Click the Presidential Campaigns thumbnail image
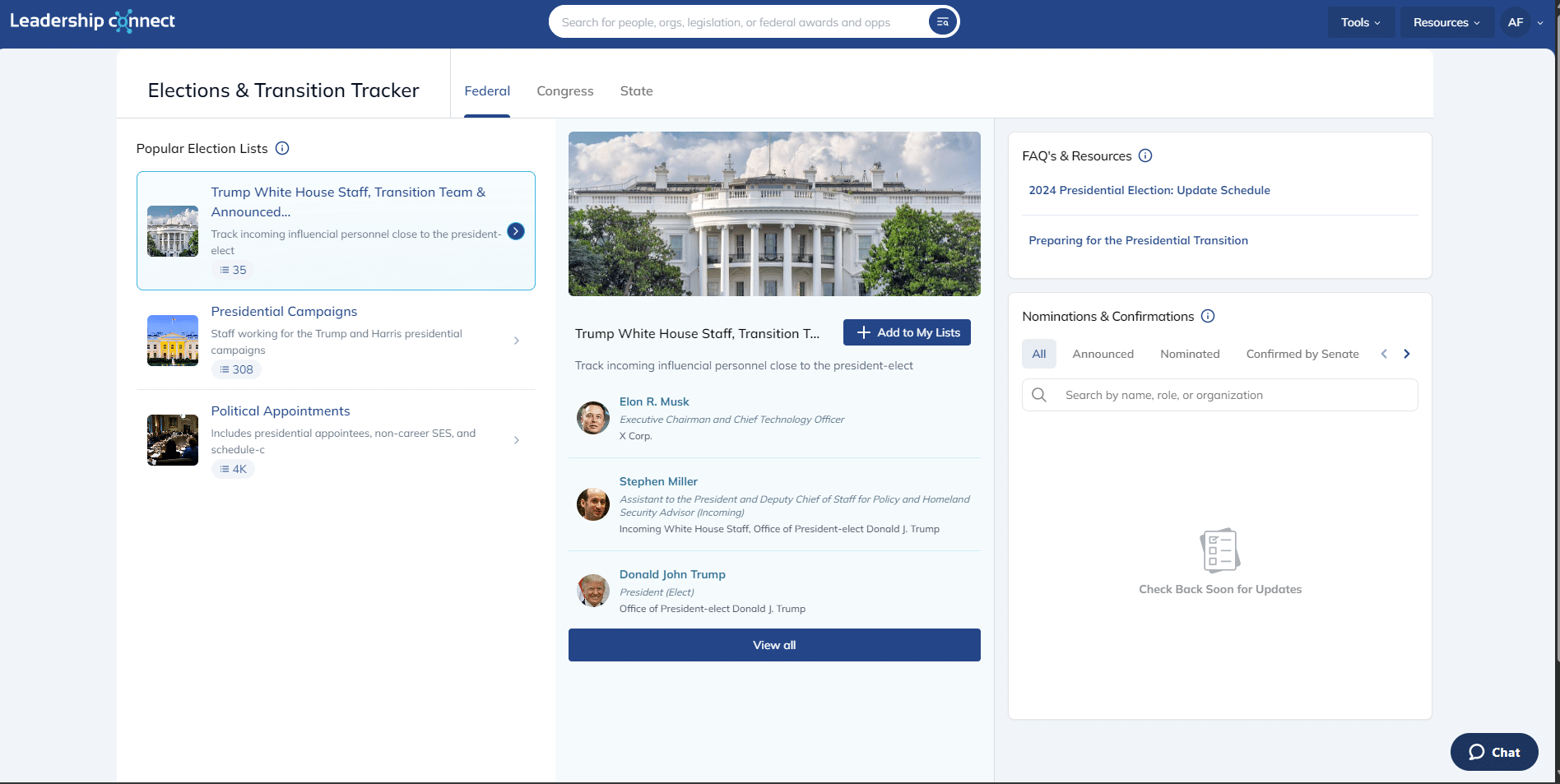This screenshot has width=1560, height=784. (173, 341)
